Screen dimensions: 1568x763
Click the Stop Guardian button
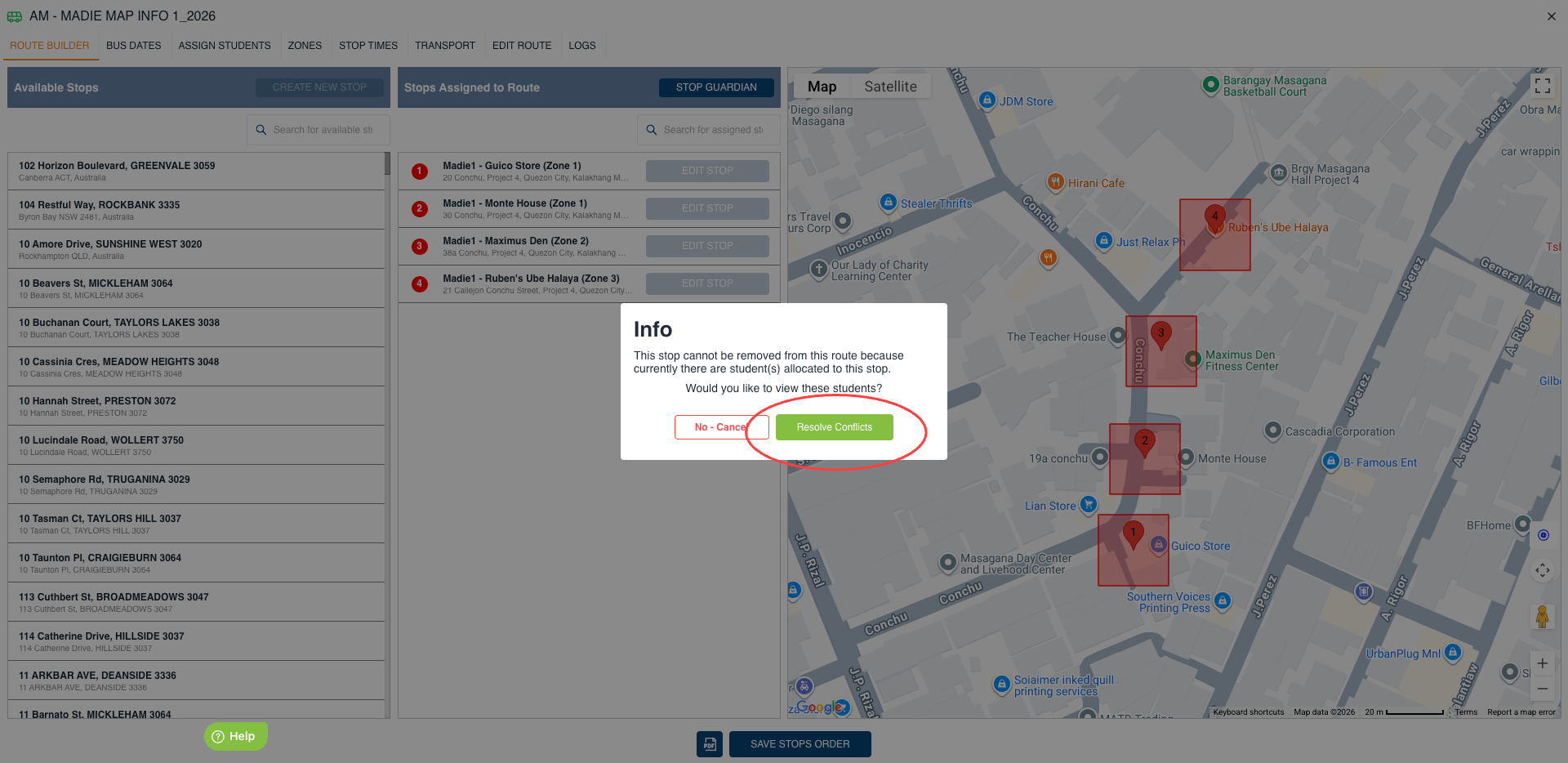coord(716,87)
